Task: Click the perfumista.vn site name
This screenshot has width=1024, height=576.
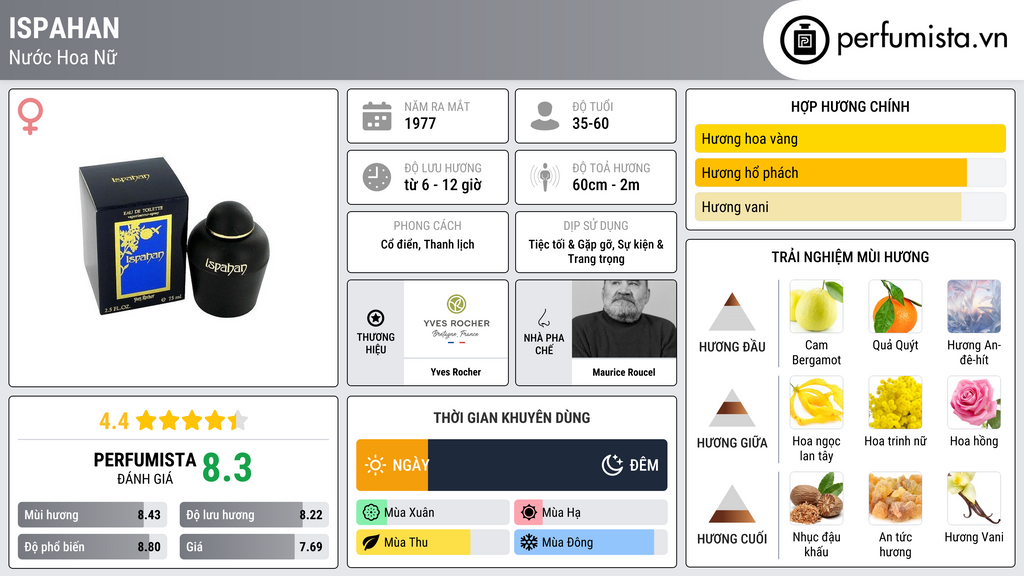Action: tap(923, 39)
